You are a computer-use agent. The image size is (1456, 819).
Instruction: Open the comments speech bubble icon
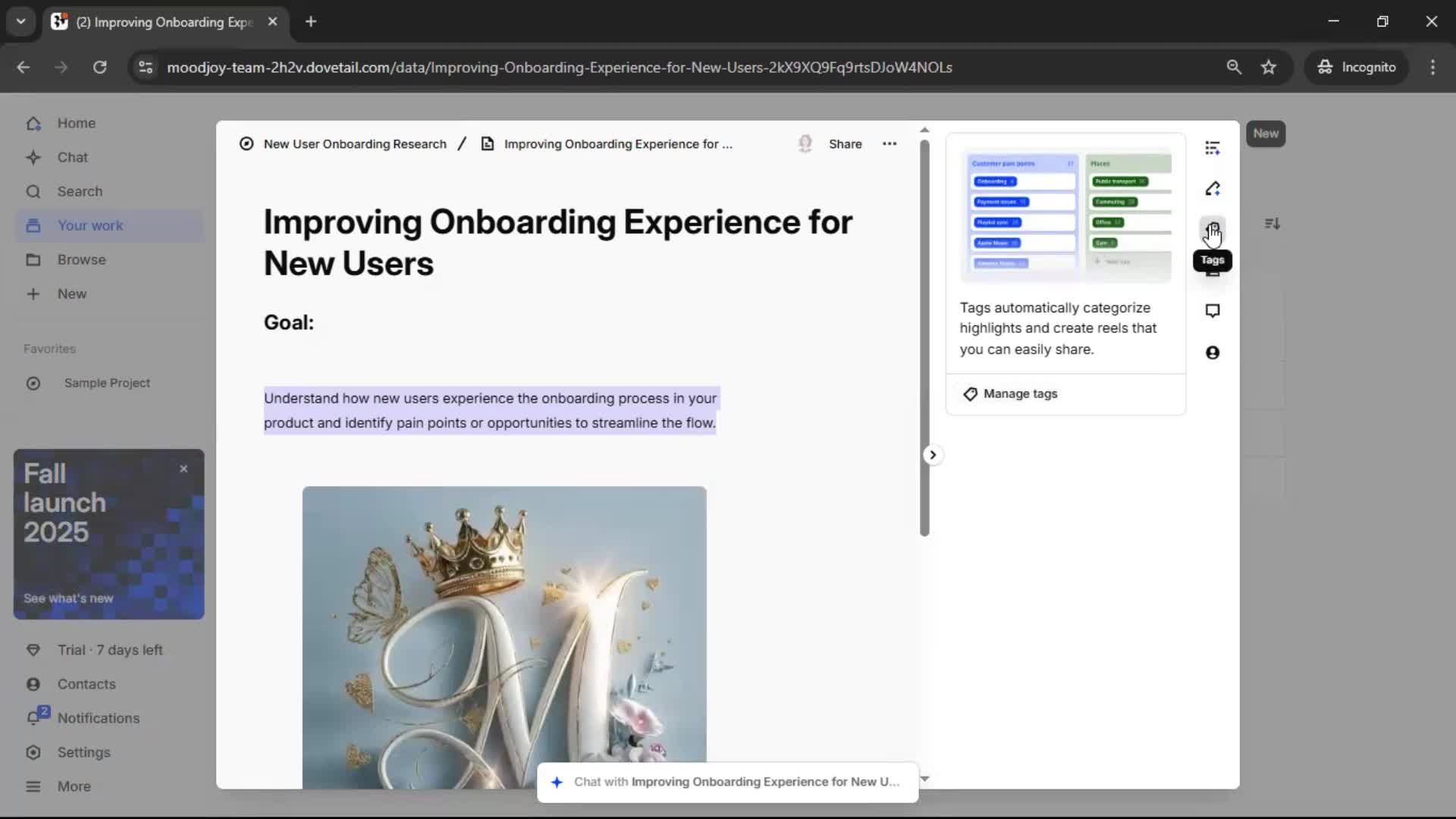pyautogui.click(x=1213, y=311)
